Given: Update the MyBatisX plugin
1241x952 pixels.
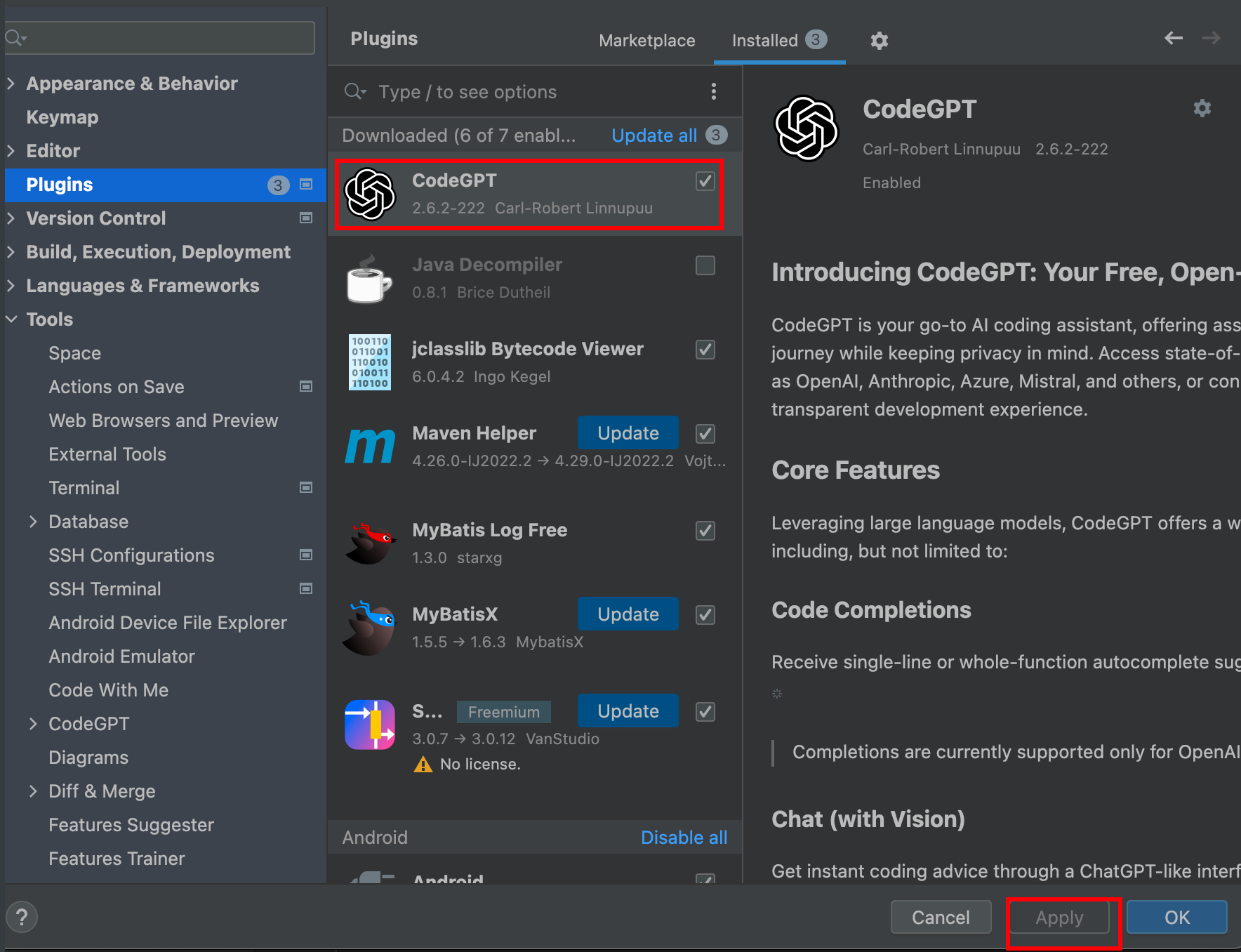Looking at the screenshot, I should [628, 614].
